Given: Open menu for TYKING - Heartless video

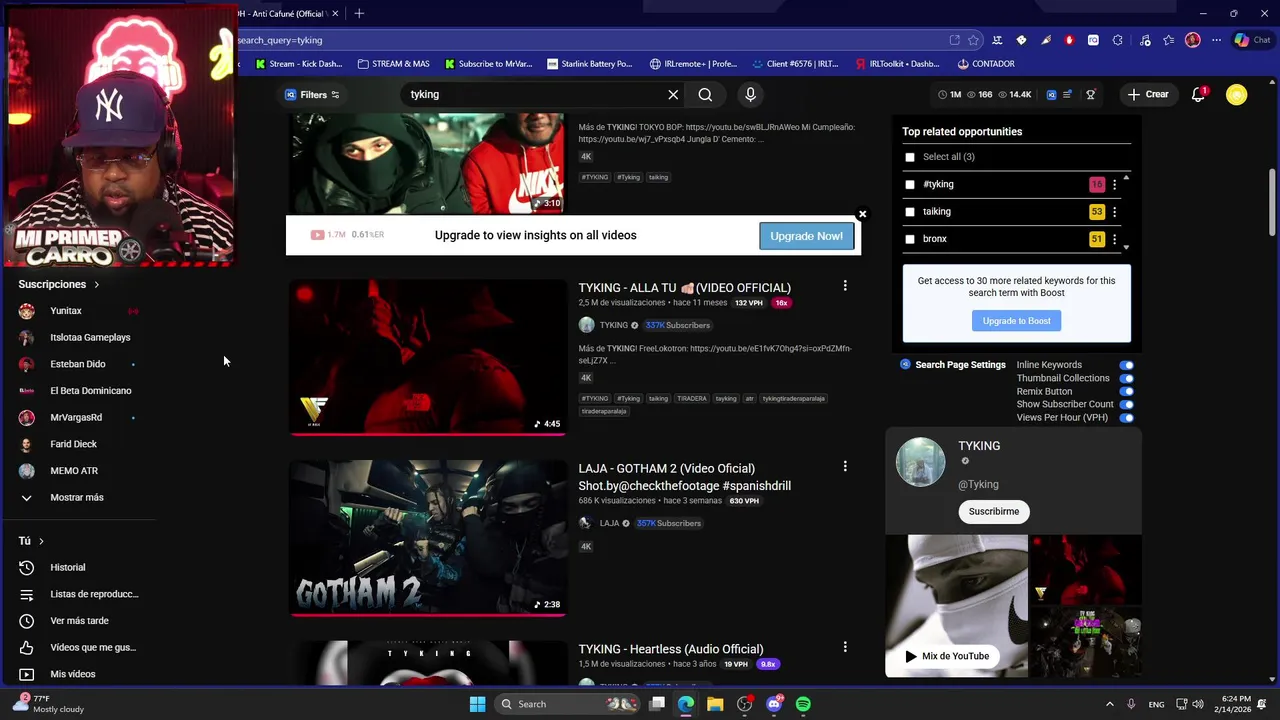Looking at the screenshot, I should pos(845,647).
